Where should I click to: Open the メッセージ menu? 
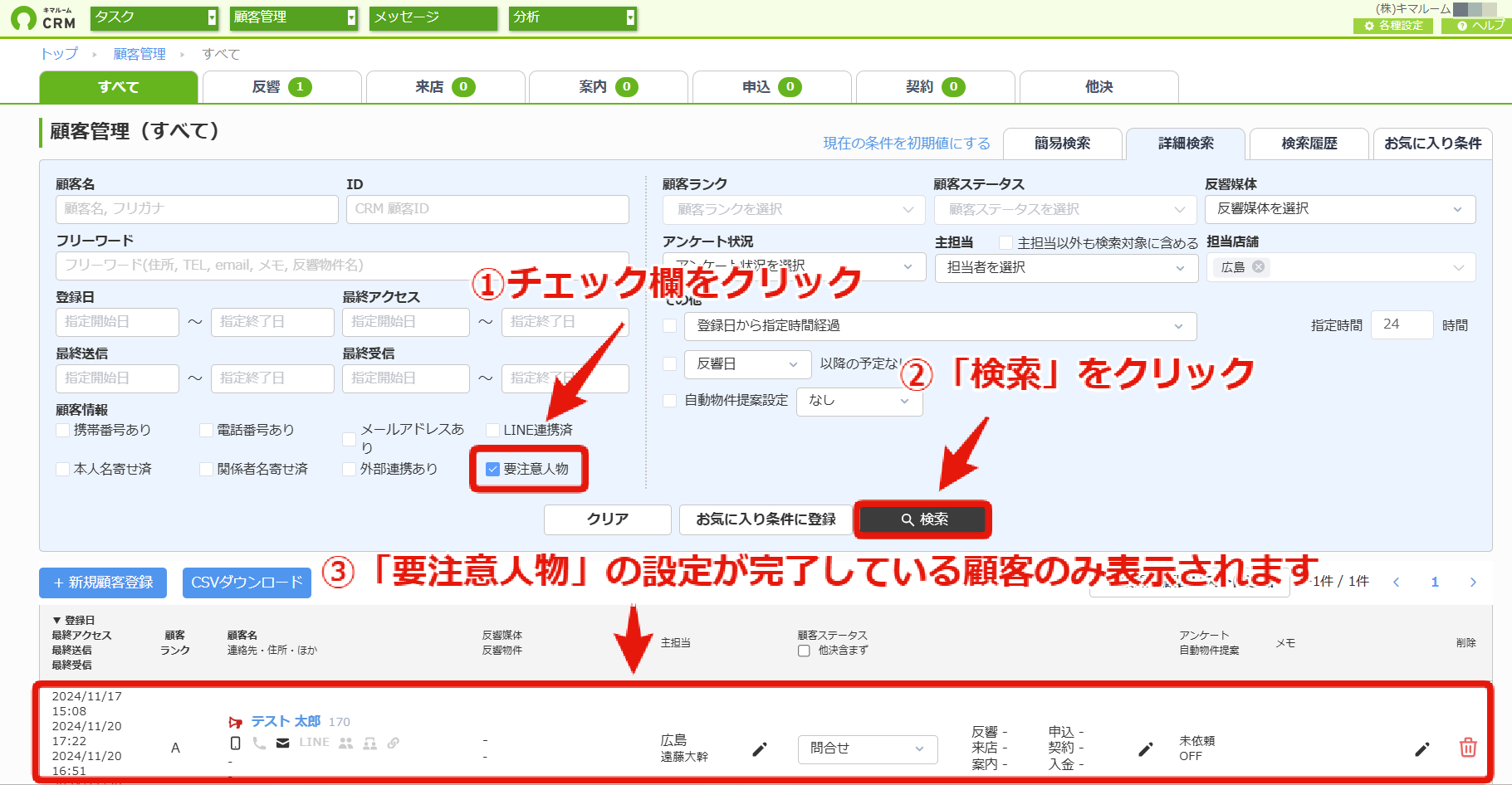433,17
